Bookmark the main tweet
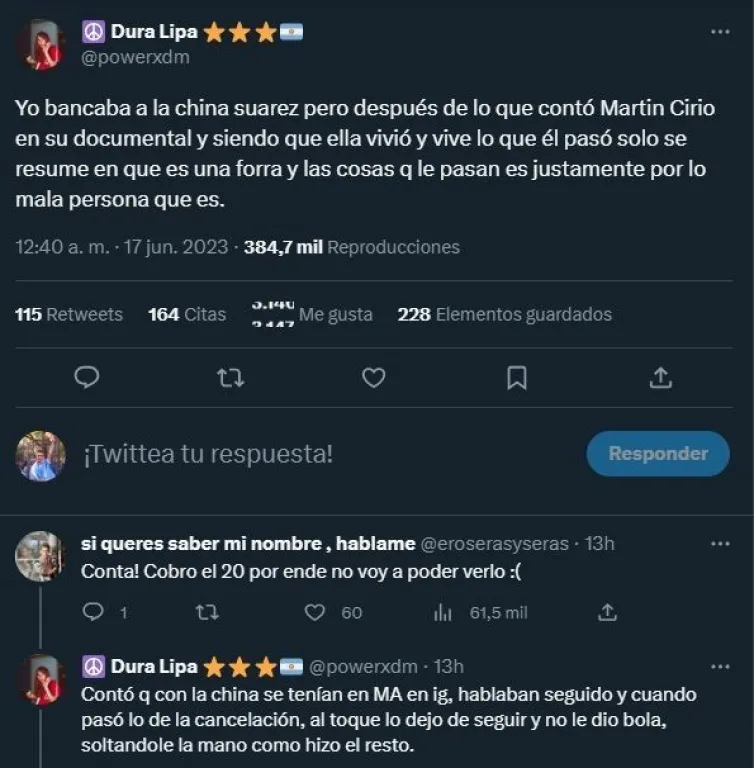The image size is (754, 768). click(x=516, y=377)
